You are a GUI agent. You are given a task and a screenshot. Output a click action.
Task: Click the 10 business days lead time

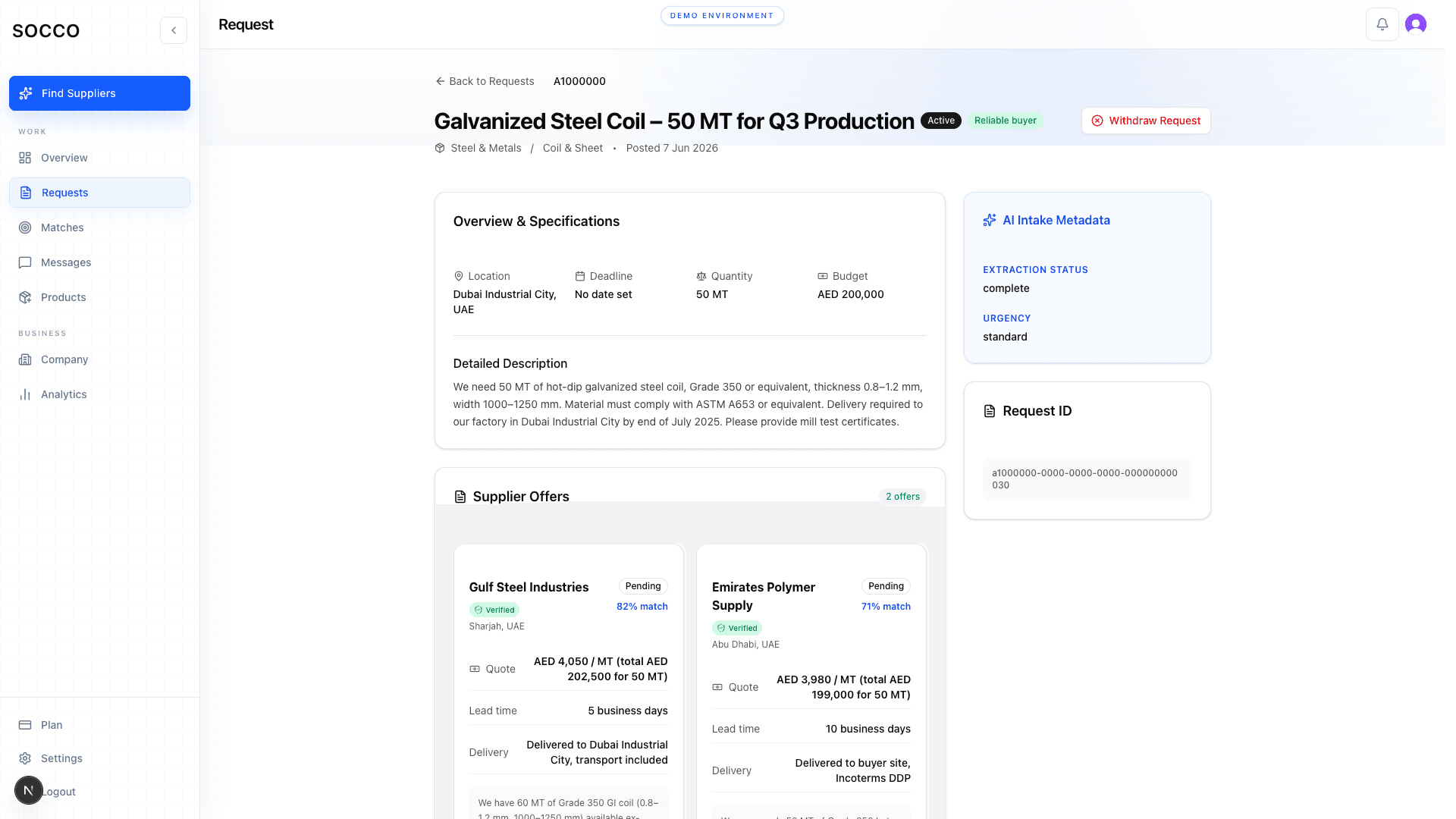[x=868, y=729]
